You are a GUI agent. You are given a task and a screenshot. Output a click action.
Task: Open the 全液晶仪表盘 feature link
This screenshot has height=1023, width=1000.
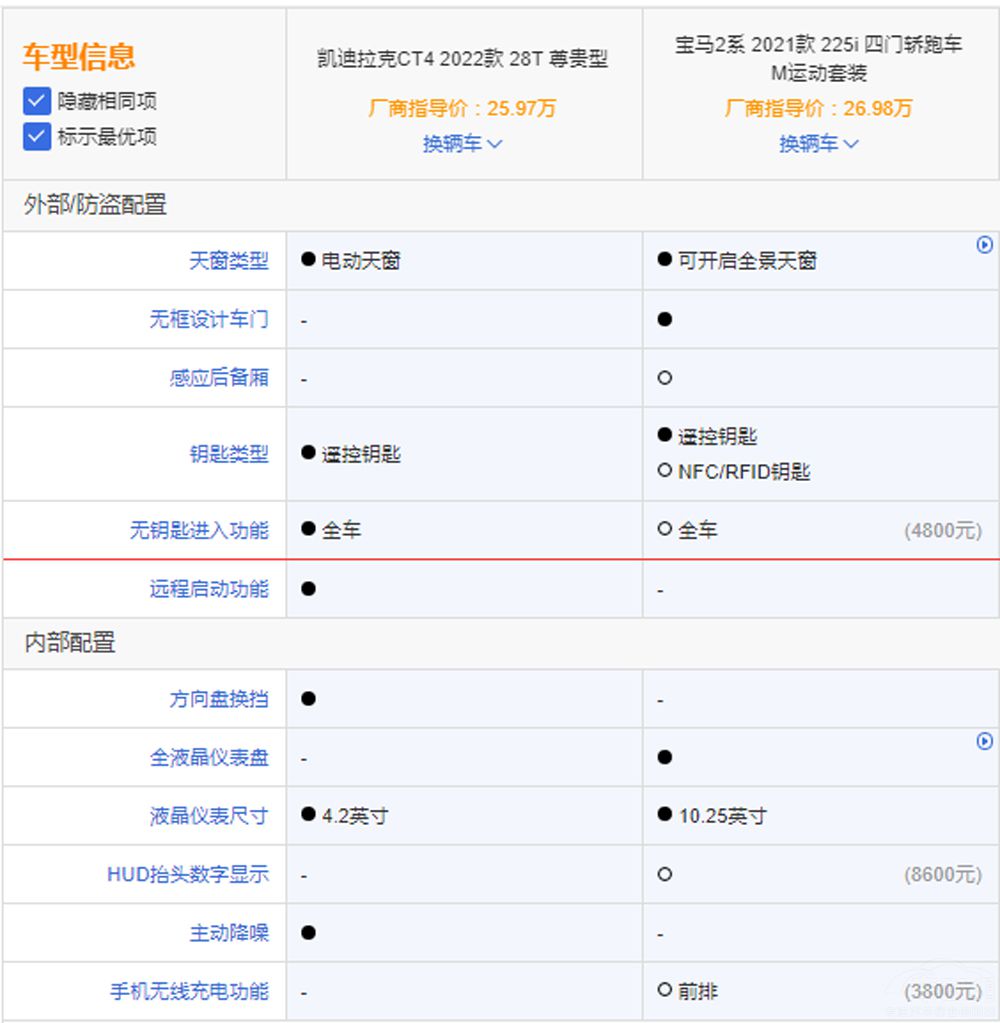pos(209,757)
